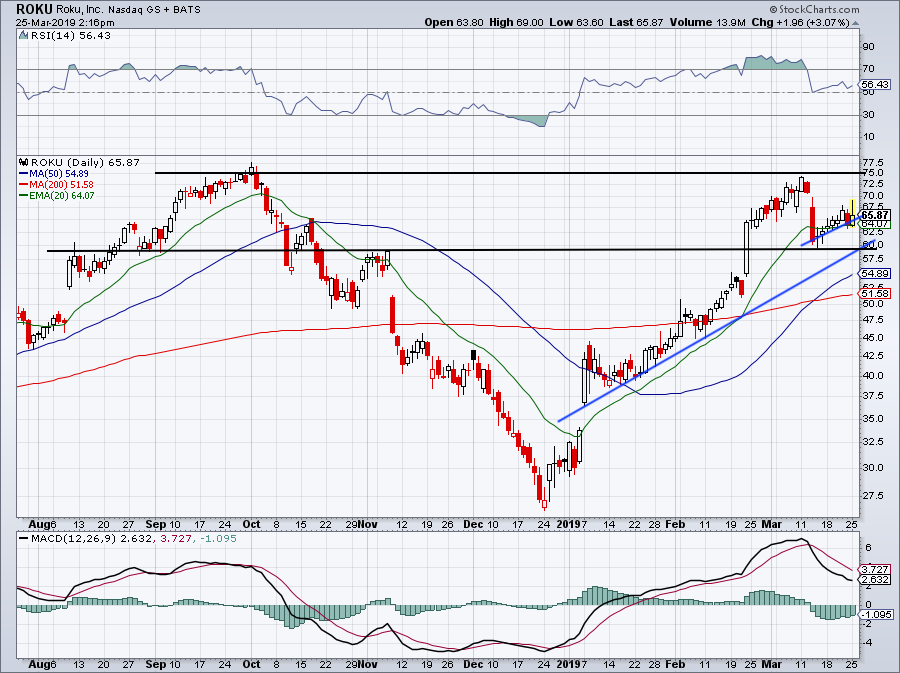Click the histogram tag -1.095
The width and height of the screenshot is (900, 673).
click(x=876, y=614)
